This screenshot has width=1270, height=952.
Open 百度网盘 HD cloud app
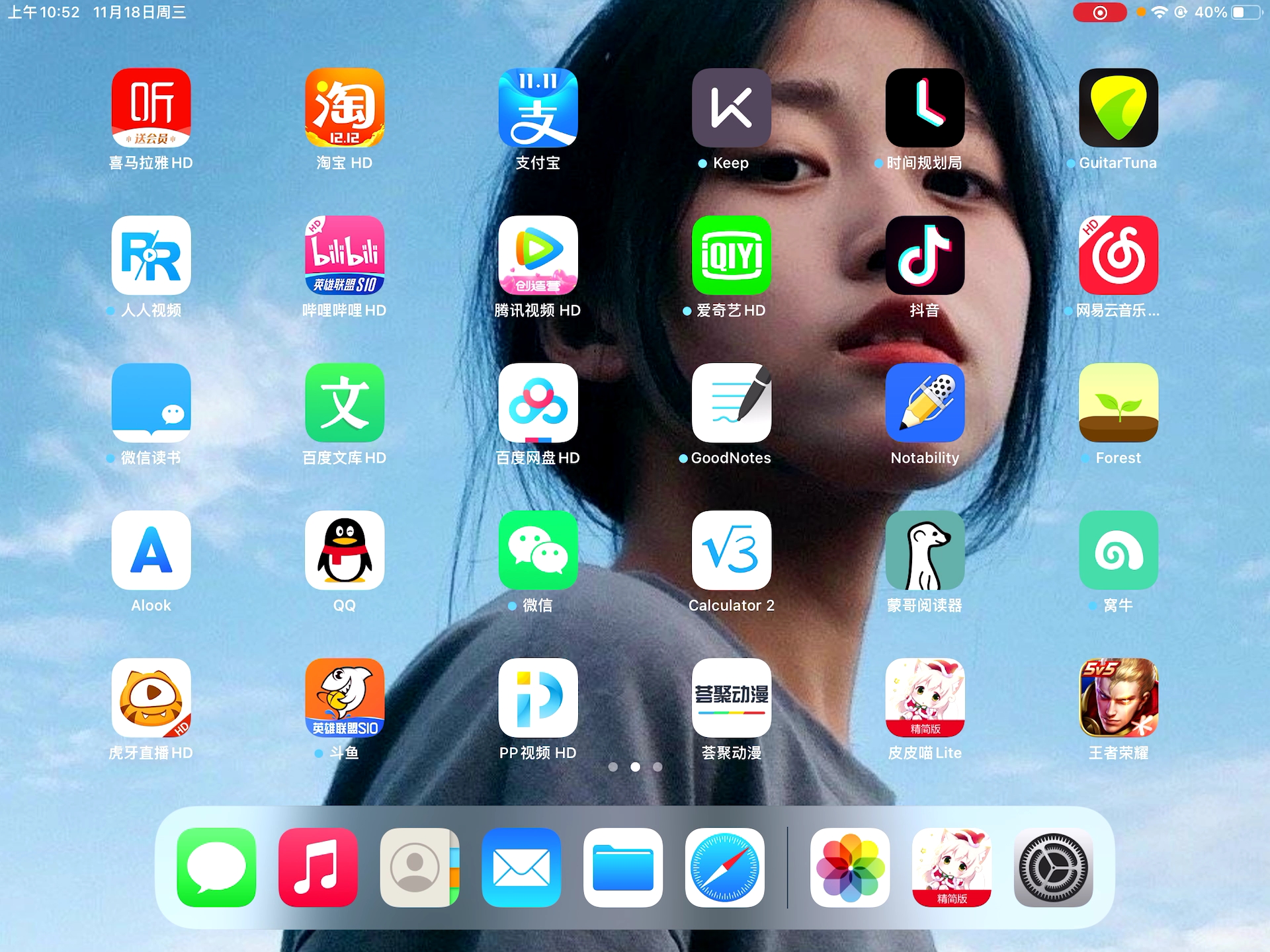click(x=538, y=402)
